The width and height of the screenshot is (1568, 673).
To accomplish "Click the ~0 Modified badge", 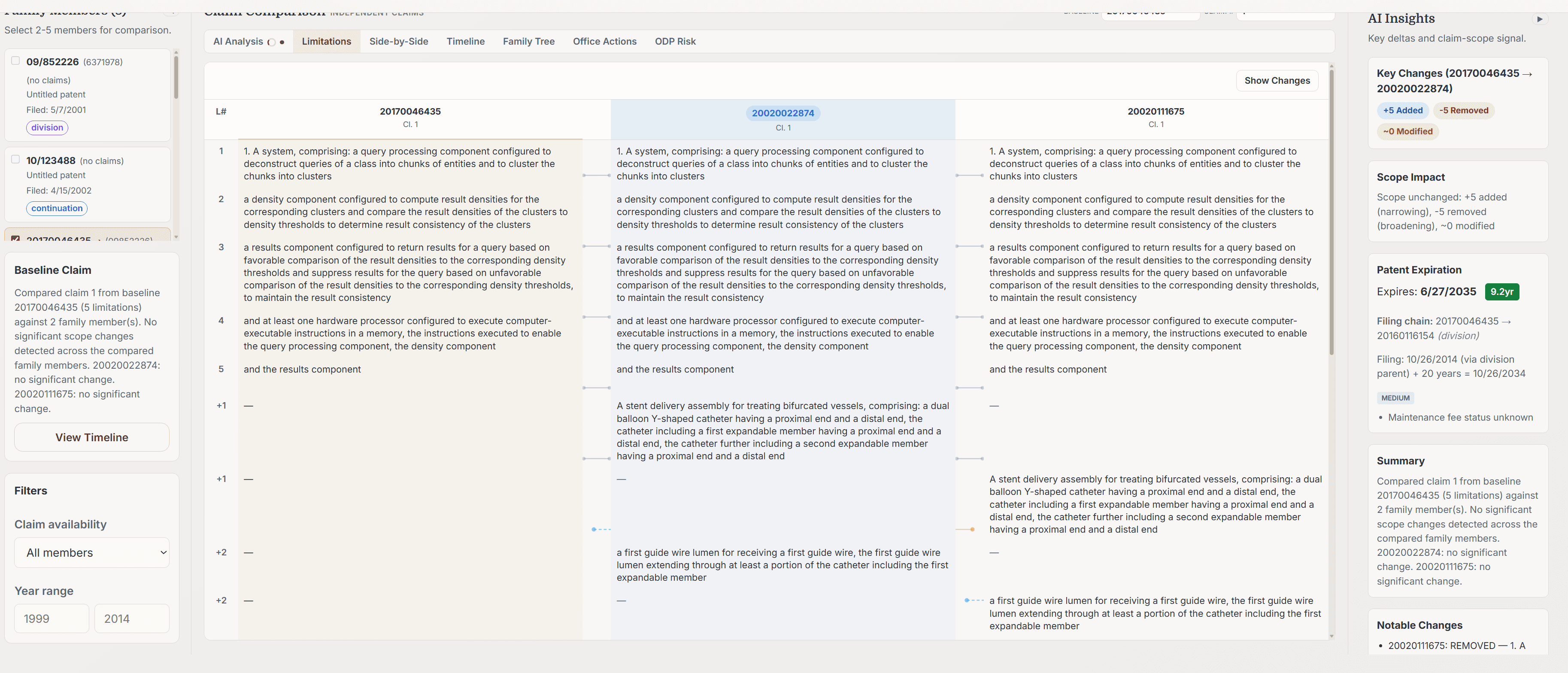I will [x=1407, y=131].
